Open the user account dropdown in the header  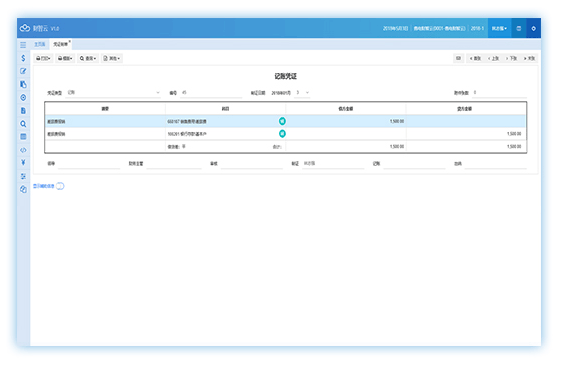click(499, 28)
